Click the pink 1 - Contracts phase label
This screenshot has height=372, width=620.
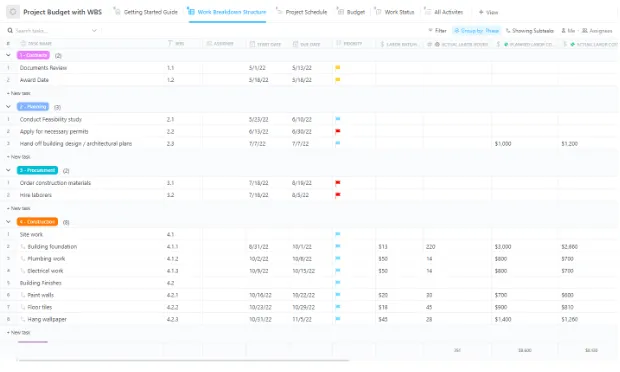click(x=33, y=55)
